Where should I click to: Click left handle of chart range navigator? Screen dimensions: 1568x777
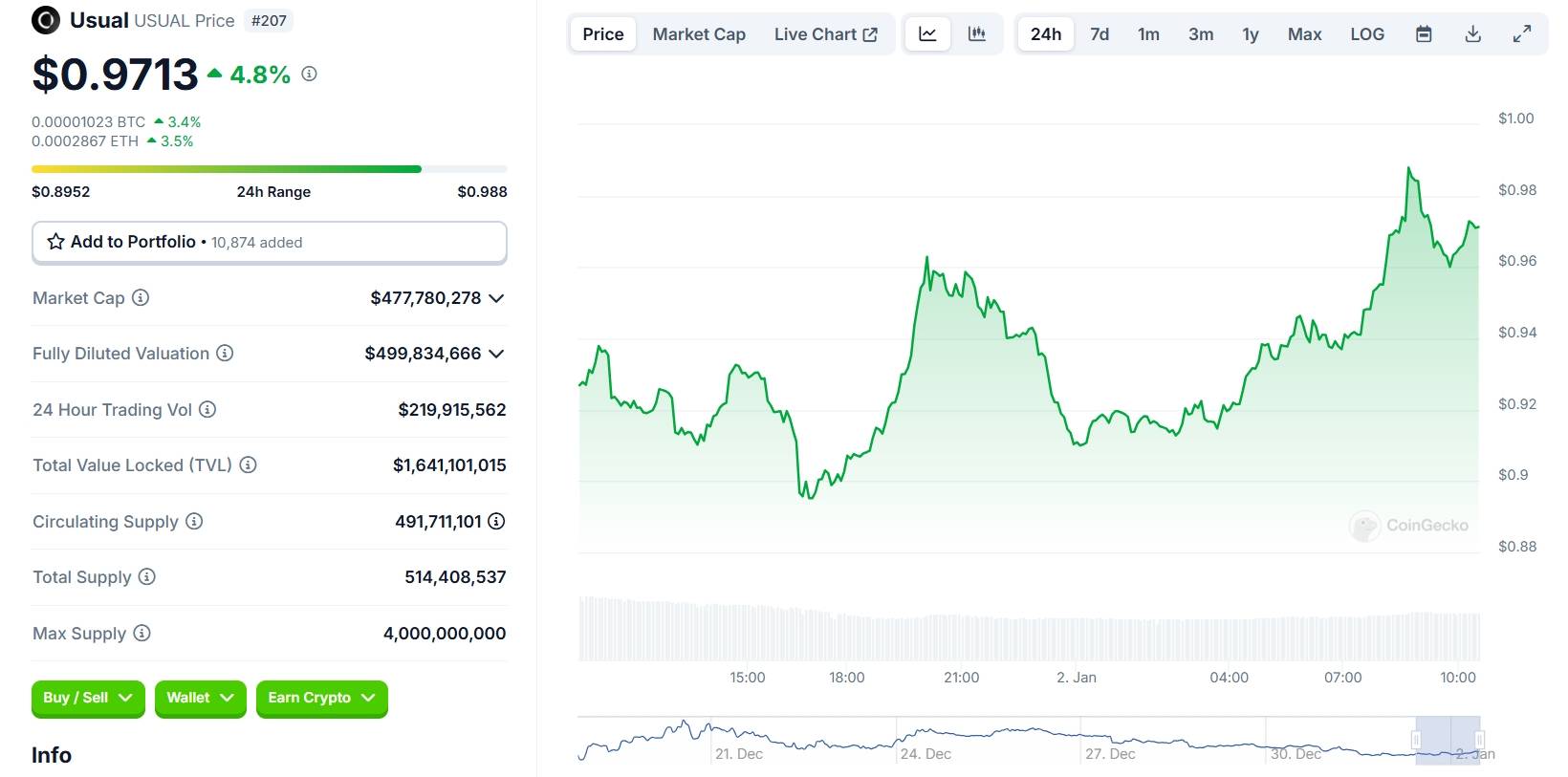1416,740
